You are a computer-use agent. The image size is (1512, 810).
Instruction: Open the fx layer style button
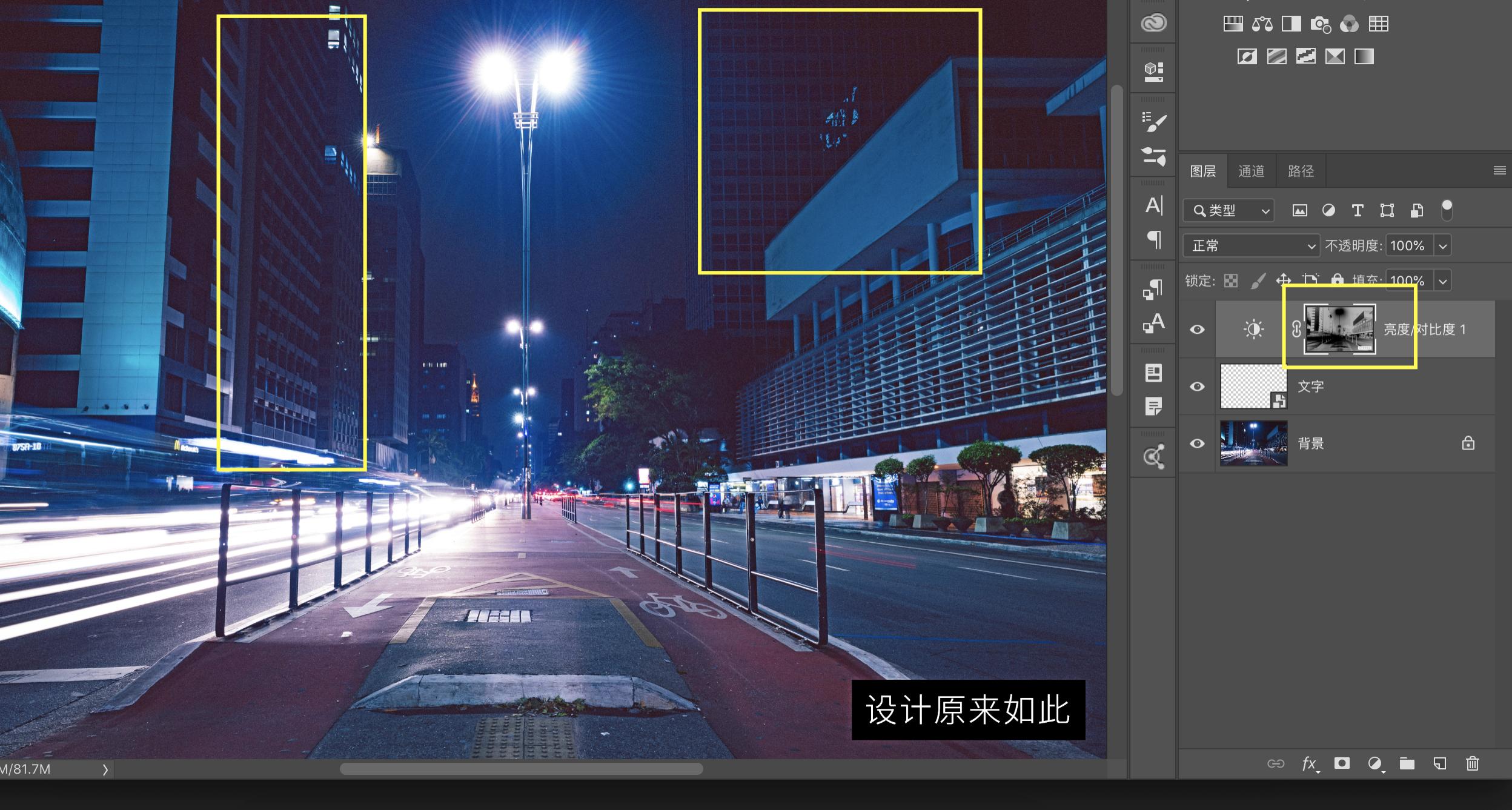click(x=1309, y=763)
